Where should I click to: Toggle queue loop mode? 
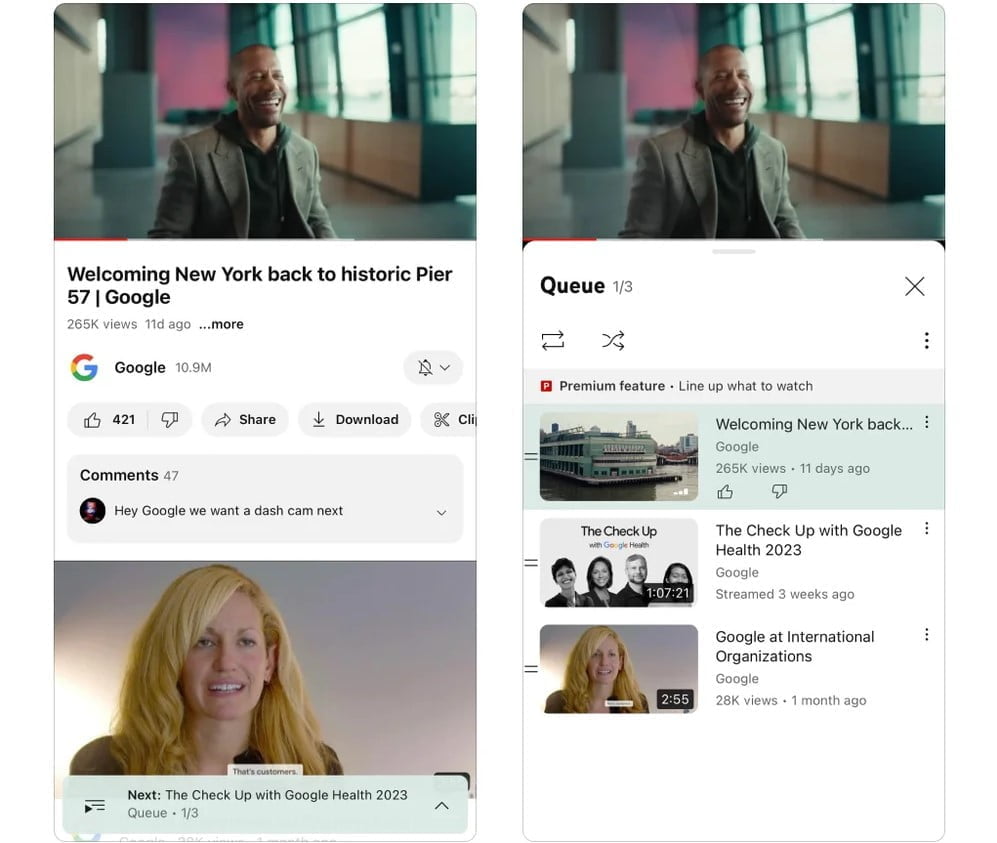[553, 340]
